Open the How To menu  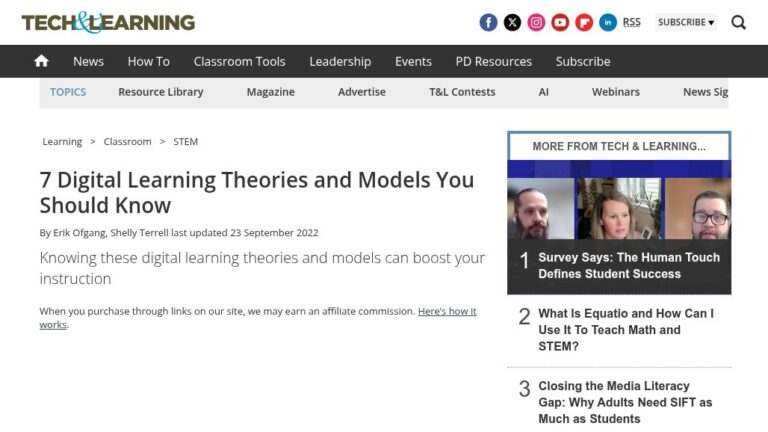point(148,61)
